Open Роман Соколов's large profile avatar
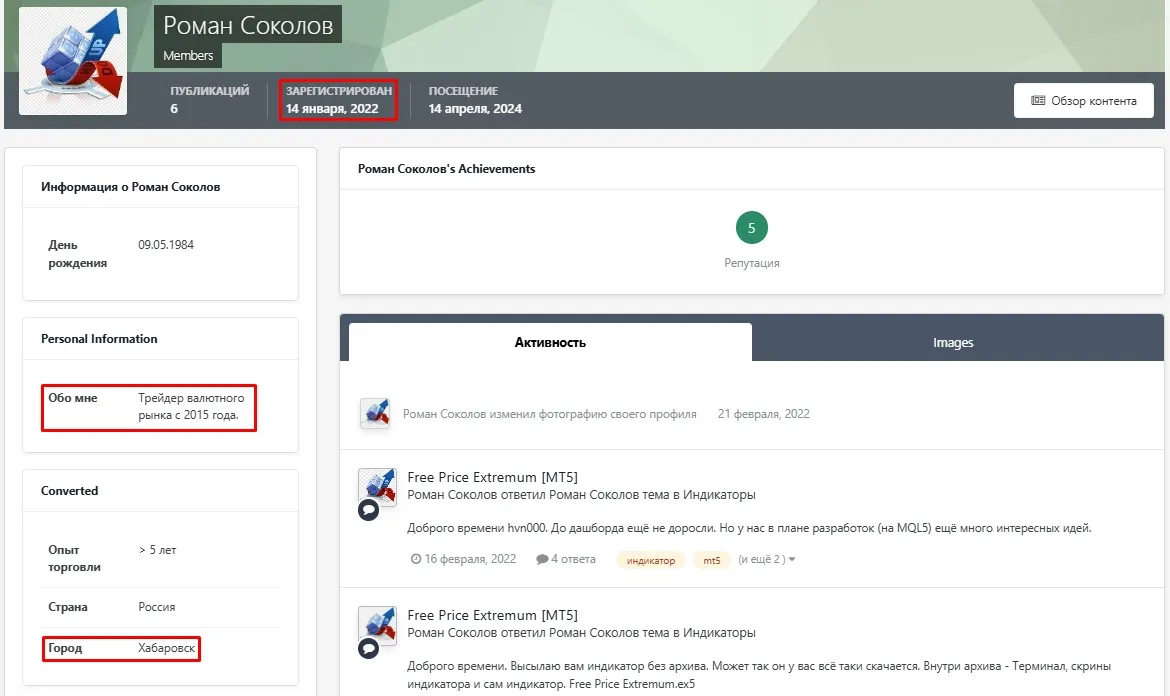 [73, 61]
